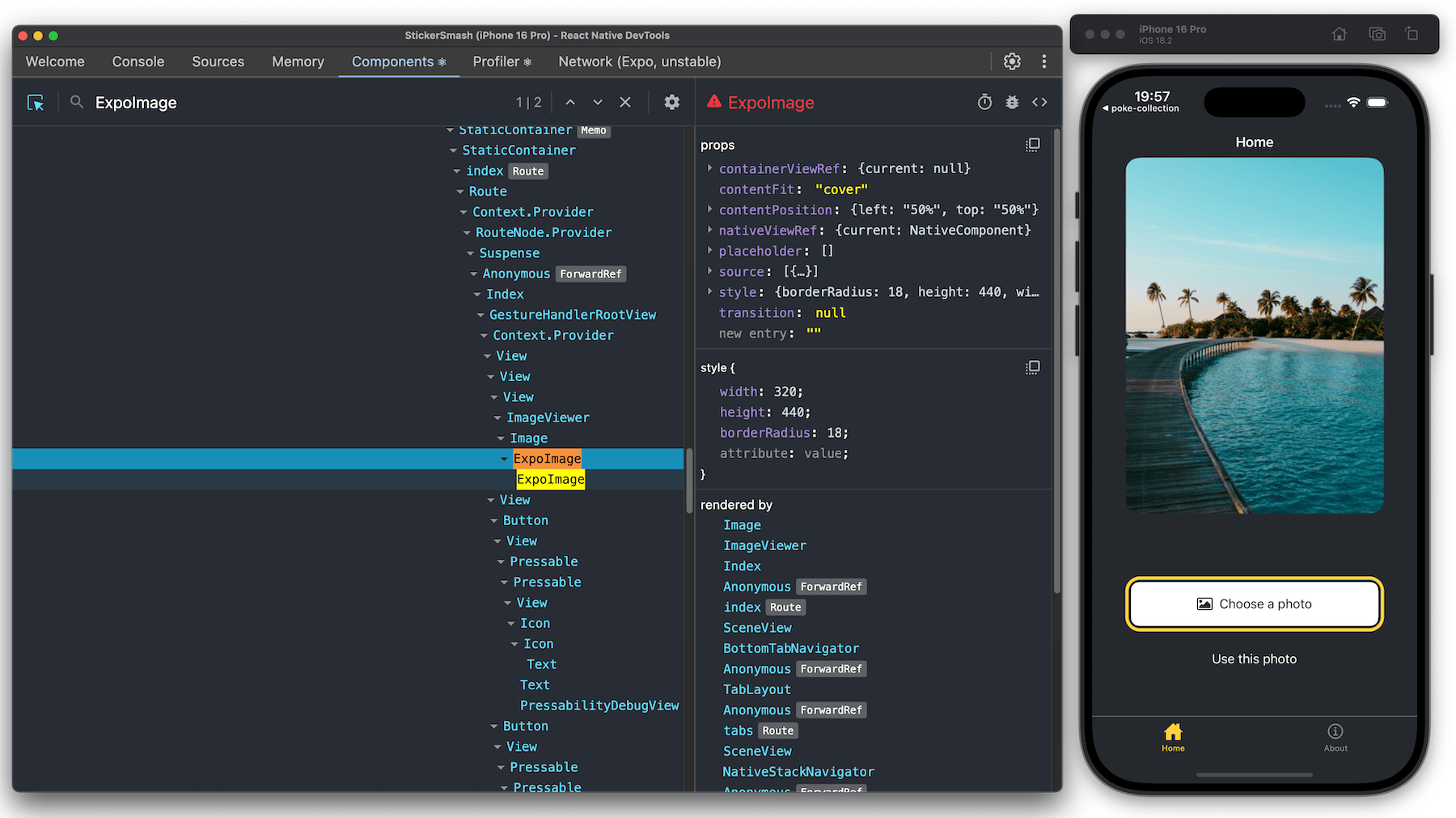This screenshot has height=818, width=1456.
Task: Select the Home tab in the app
Action: click(x=1173, y=738)
